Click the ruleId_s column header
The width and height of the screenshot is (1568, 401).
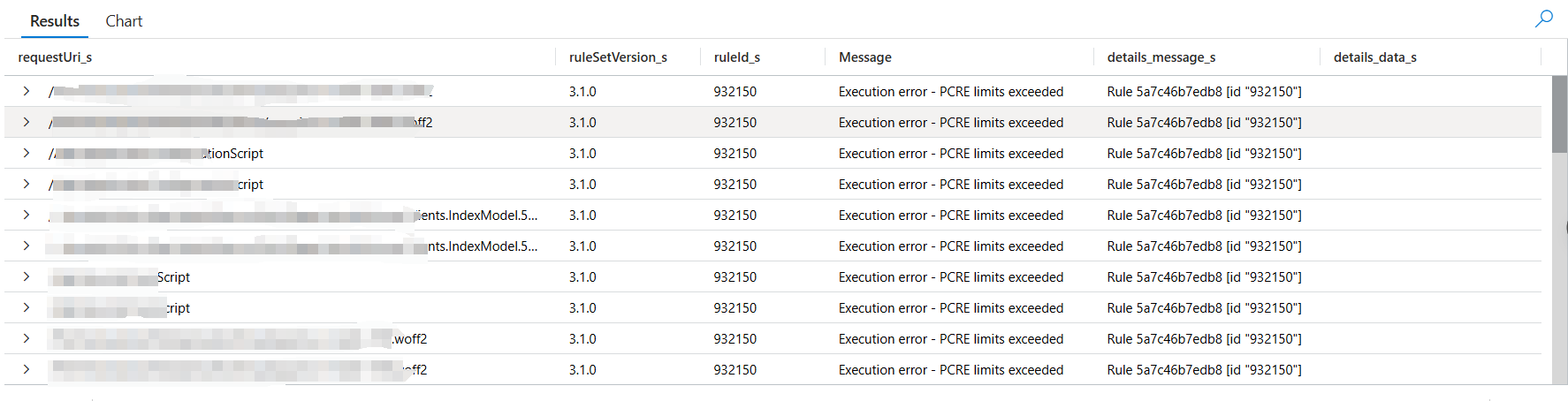tap(736, 57)
